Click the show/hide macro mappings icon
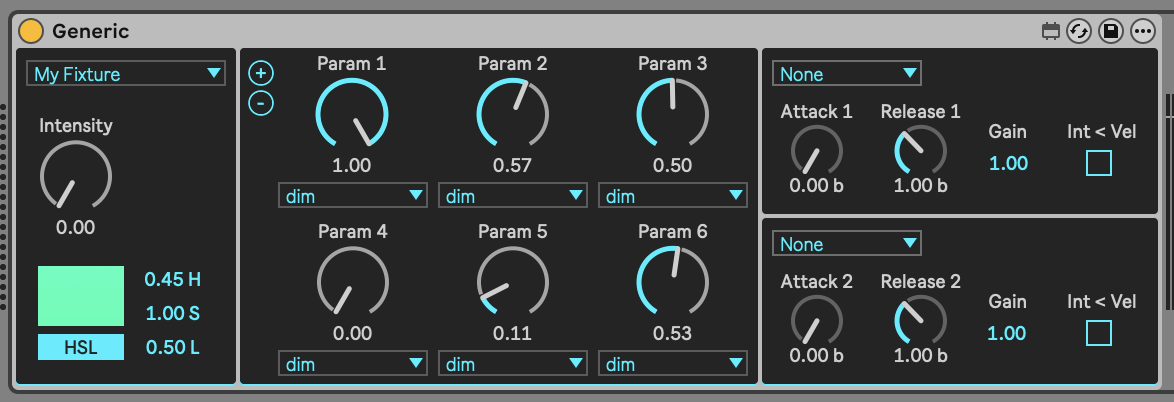Viewport: 1174px width, 402px height. pos(1050,31)
